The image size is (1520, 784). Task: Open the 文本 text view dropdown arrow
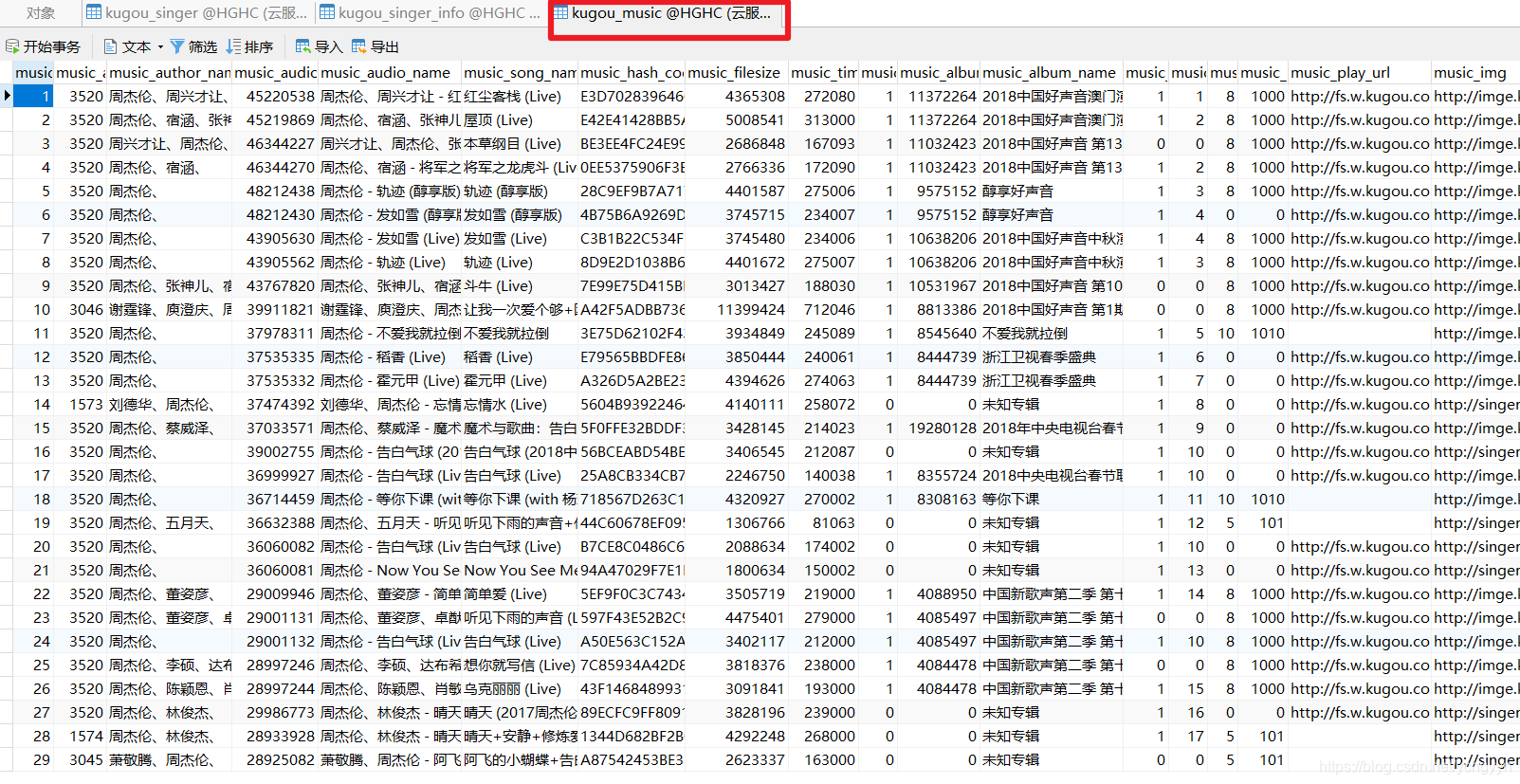tap(160, 46)
